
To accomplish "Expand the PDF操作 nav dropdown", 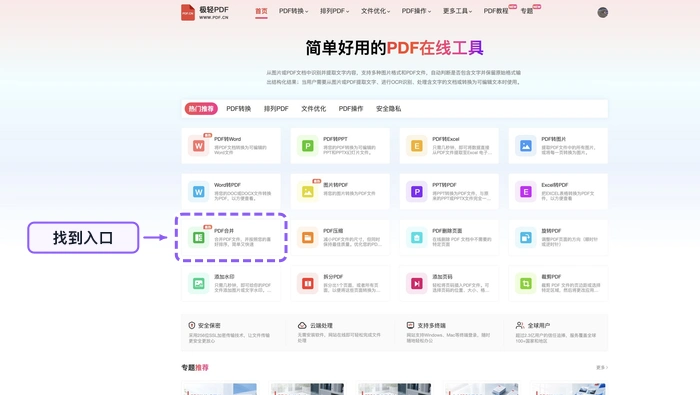I will 416,11.
